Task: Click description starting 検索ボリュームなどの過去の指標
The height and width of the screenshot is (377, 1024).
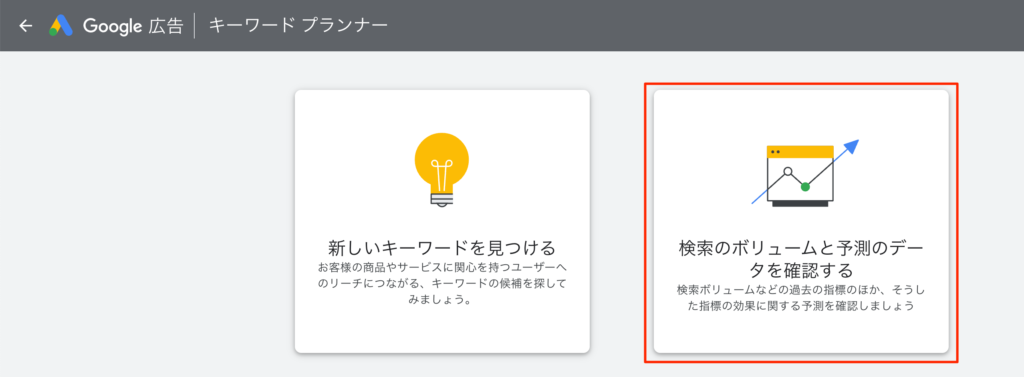Action: point(801,297)
